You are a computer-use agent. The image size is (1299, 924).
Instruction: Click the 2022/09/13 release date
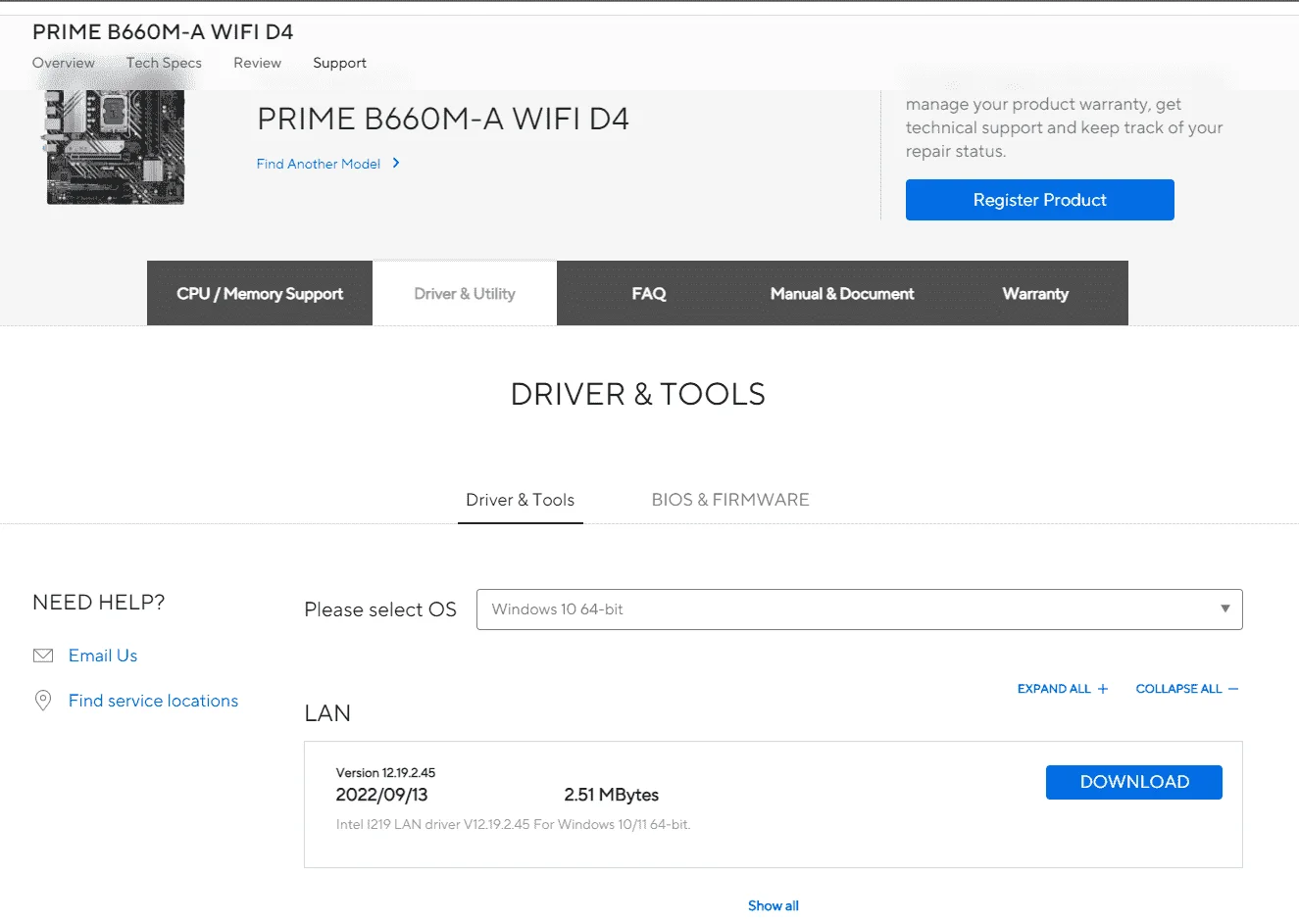tap(381, 795)
